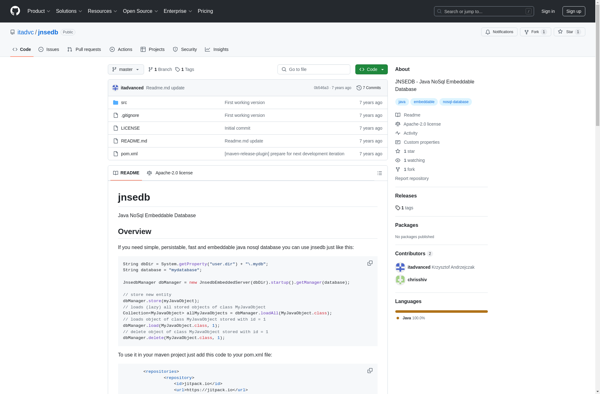The image size is (600, 394).
Task: Open the src folder
Action: (124, 103)
